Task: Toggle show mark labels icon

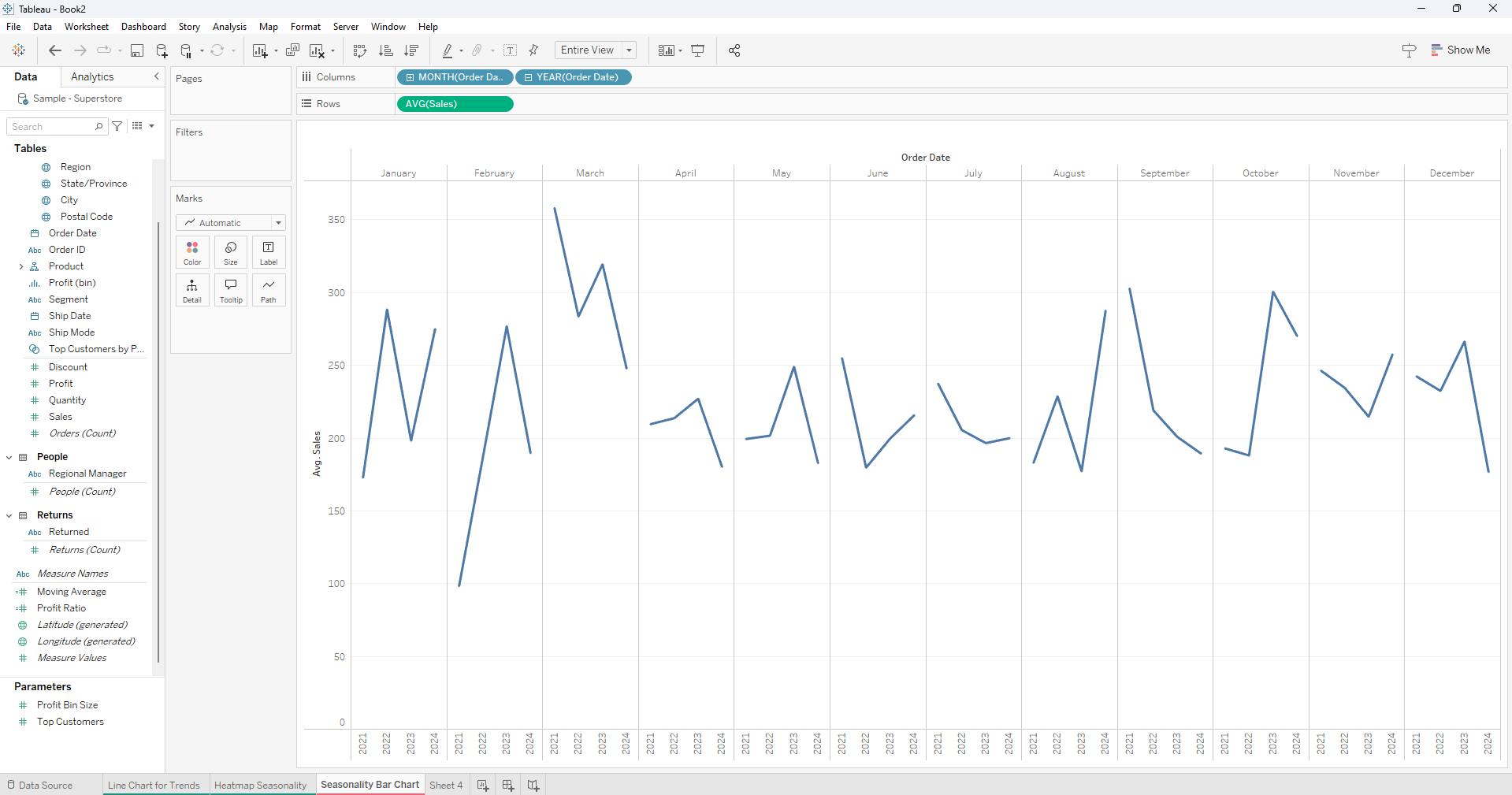Action: [511, 50]
